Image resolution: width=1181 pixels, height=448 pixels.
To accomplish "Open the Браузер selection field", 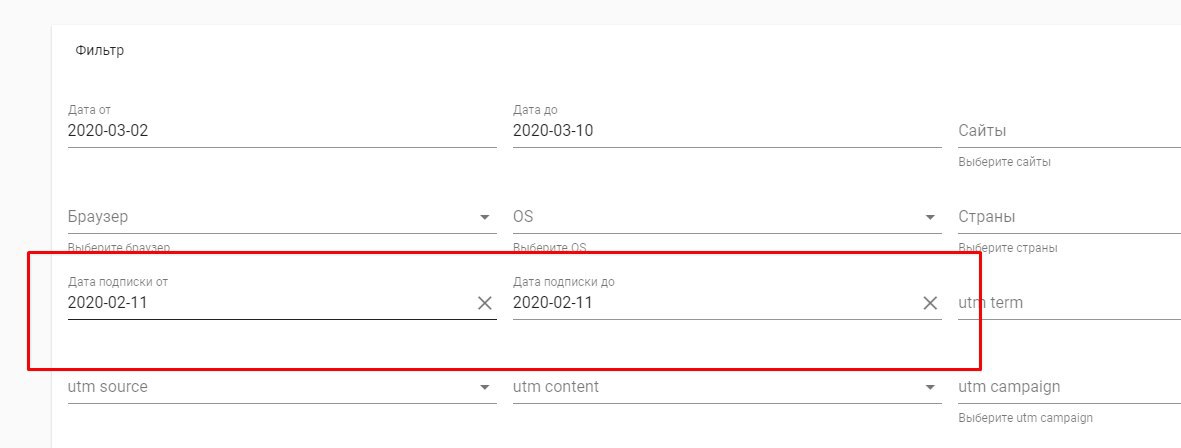I will coord(282,217).
